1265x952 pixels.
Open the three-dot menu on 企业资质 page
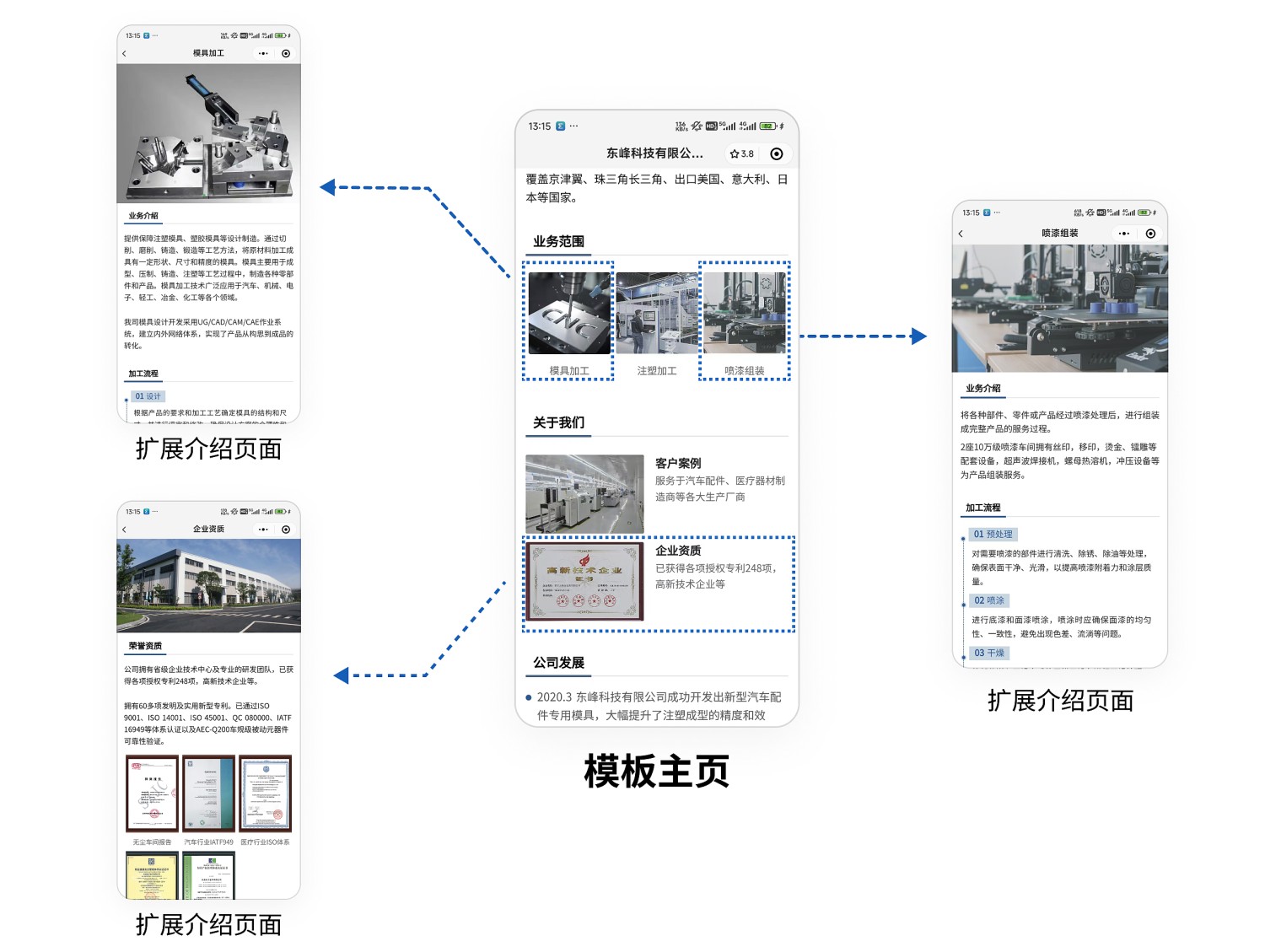pos(263,530)
